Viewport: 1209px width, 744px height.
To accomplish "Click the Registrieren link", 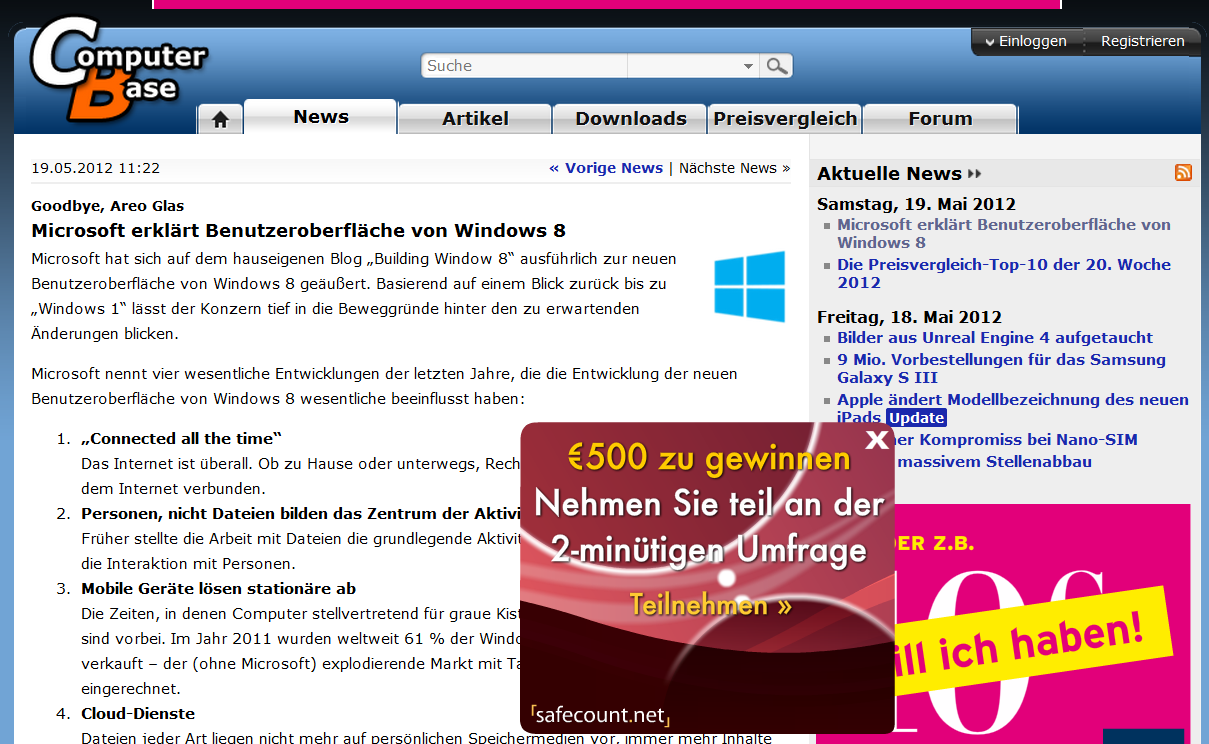I will click(1143, 41).
